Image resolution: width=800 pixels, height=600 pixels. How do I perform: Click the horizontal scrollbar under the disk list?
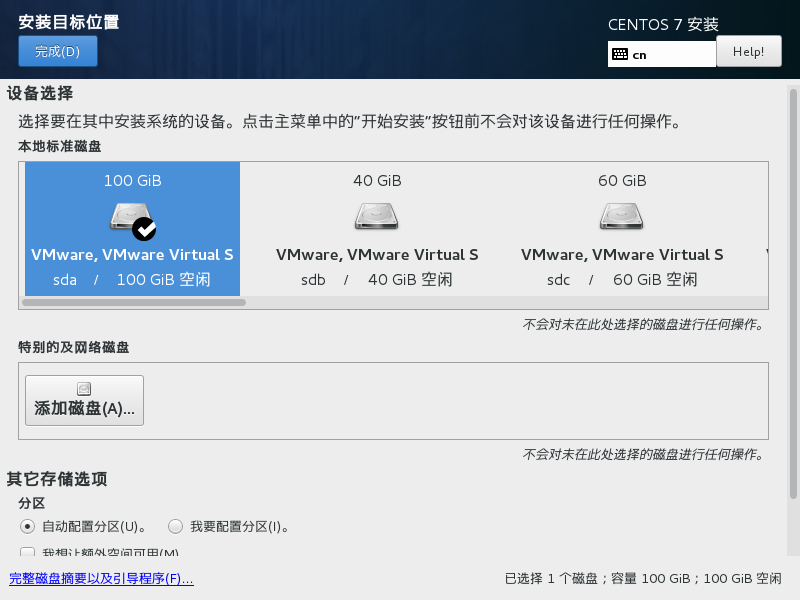(134, 303)
